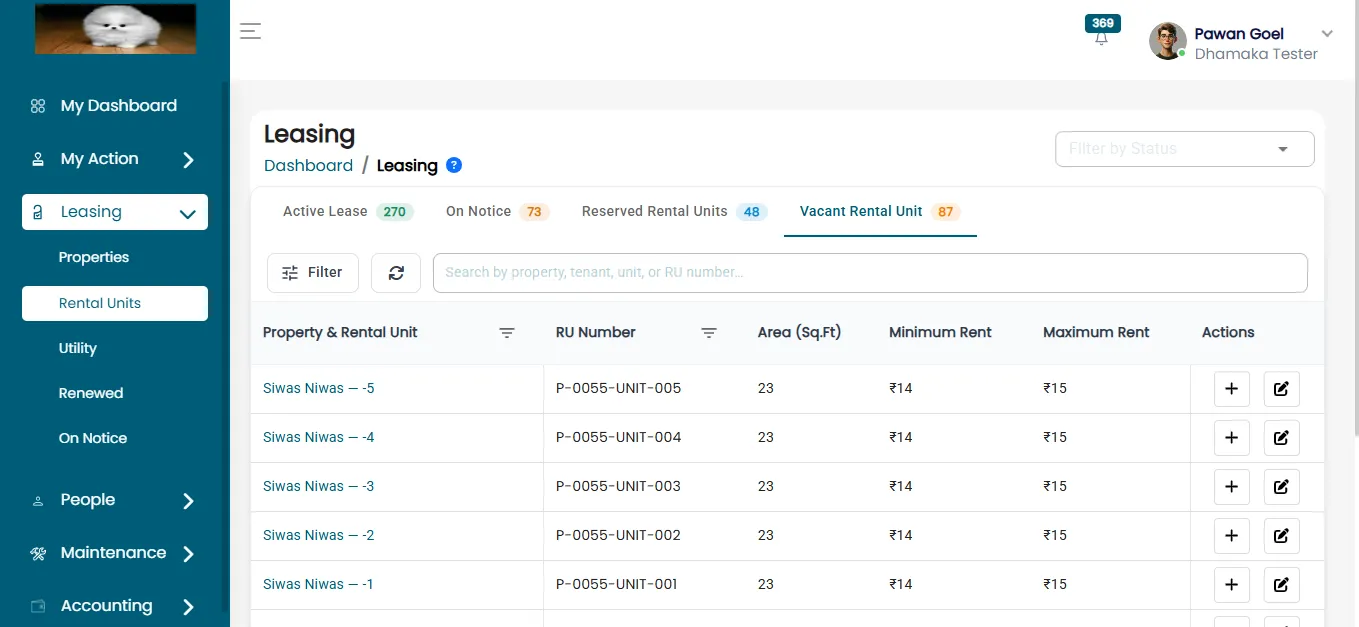Open the Filter by Status dropdown
Screen dimensions: 1359x627
[1185, 149]
